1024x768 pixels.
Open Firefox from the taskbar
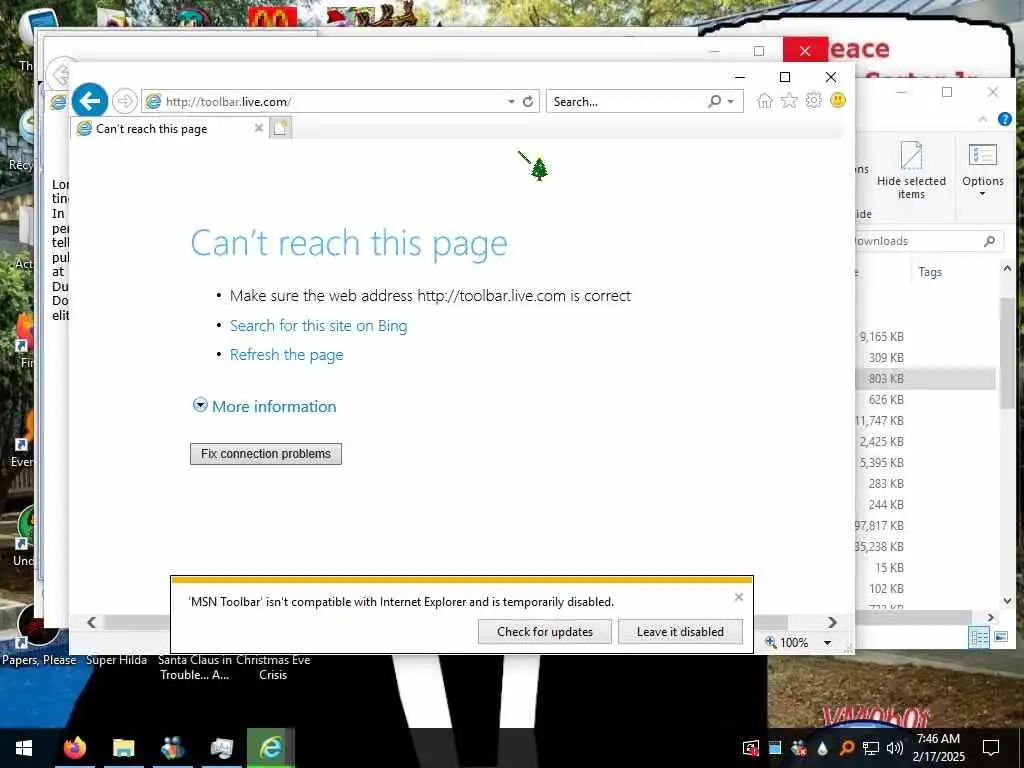74,748
